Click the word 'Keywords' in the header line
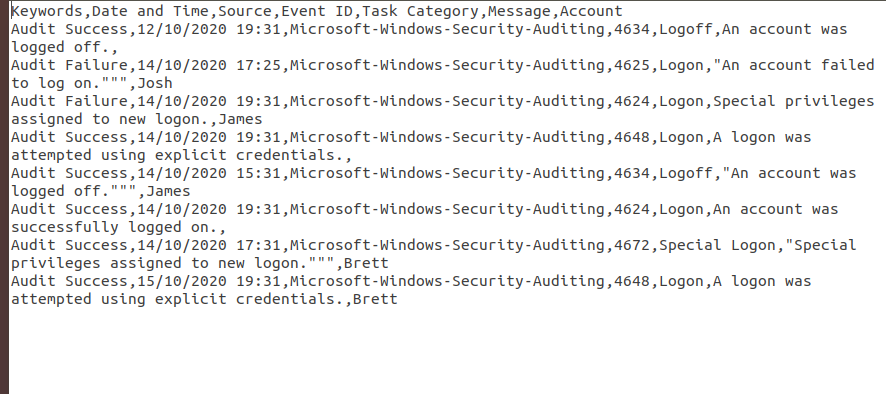 coord(47,11)
